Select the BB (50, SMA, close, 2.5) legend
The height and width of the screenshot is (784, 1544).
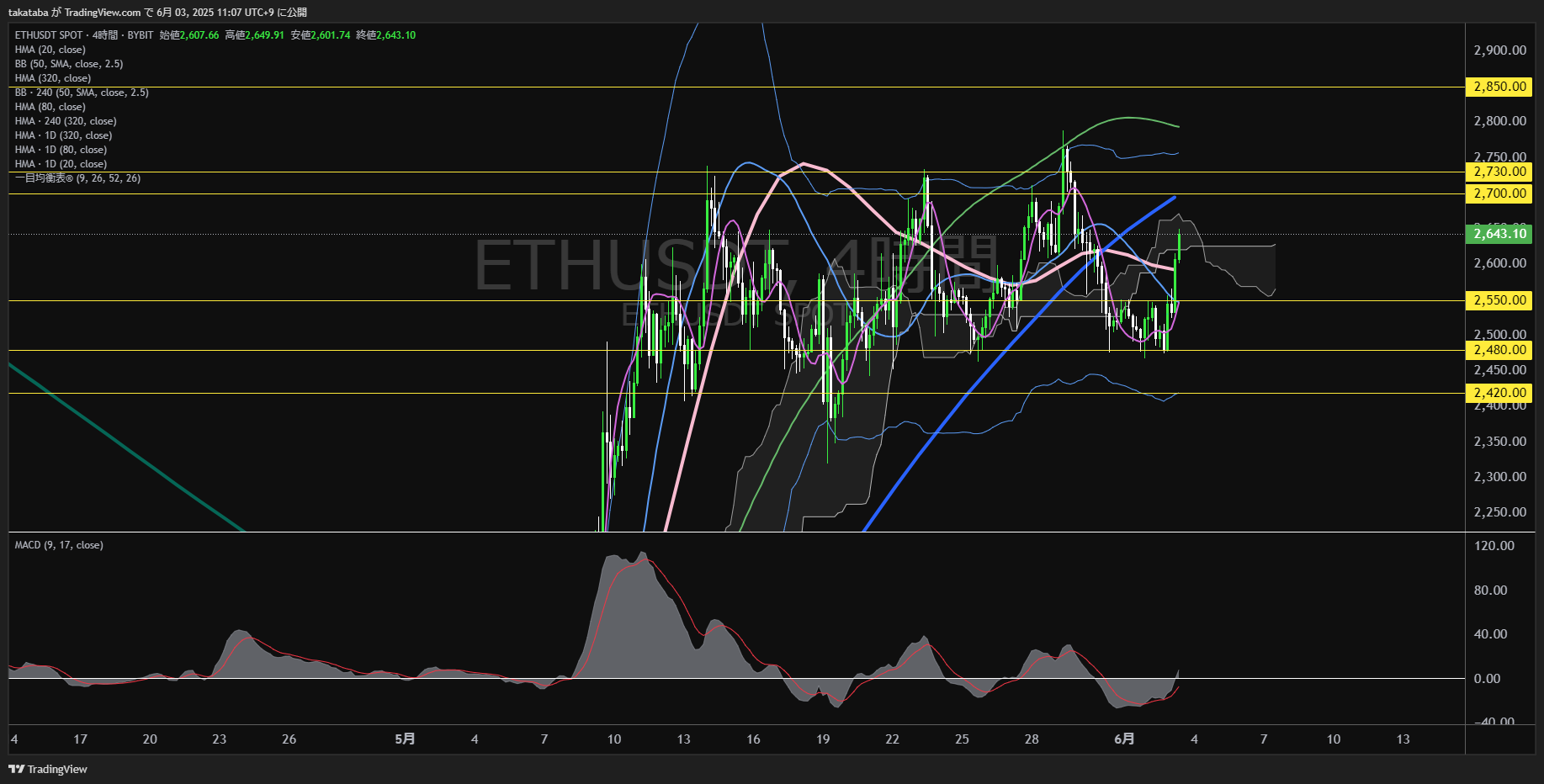69,64
